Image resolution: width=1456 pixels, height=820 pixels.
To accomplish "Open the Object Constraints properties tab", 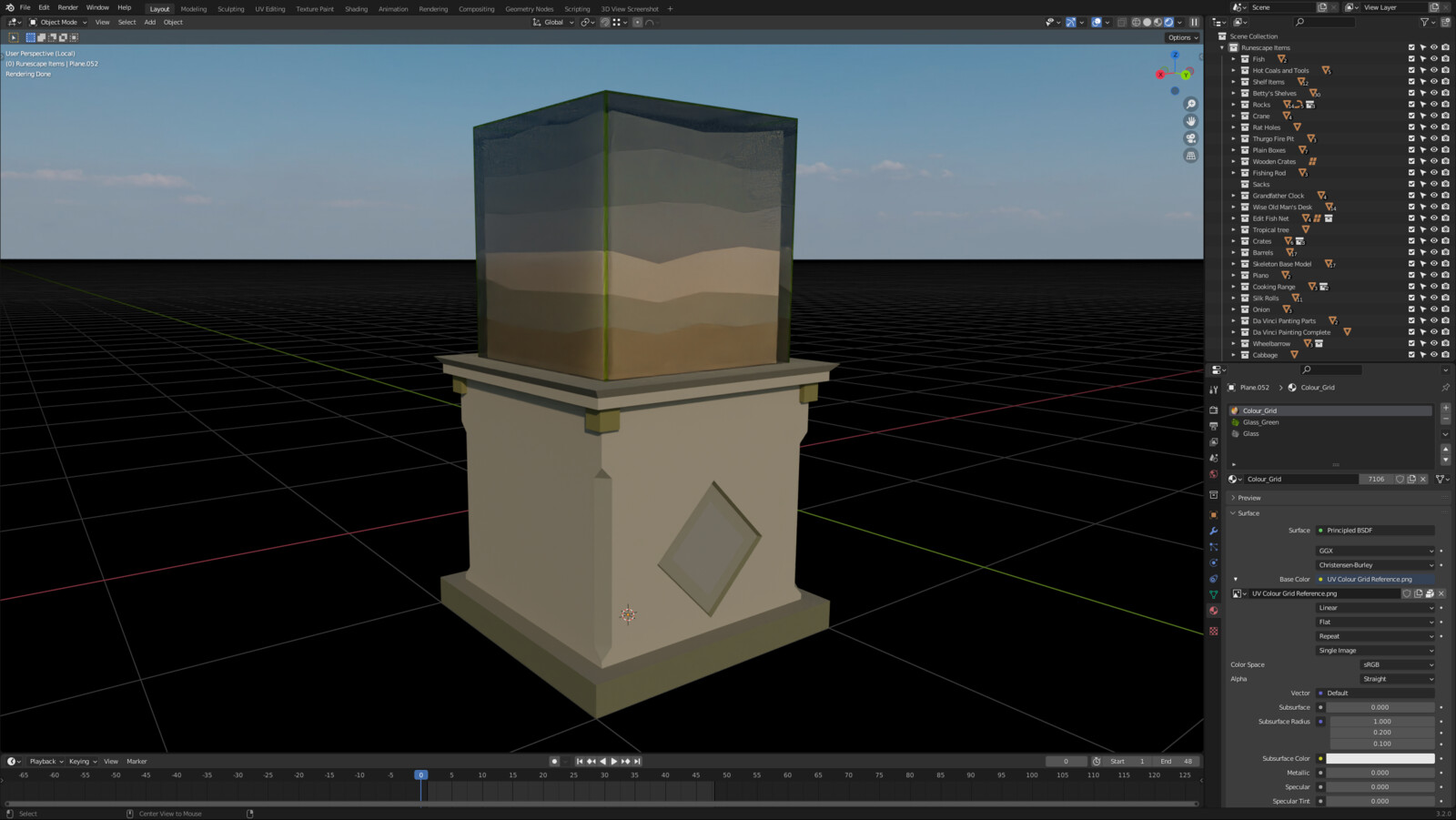I will point(1213,579).
